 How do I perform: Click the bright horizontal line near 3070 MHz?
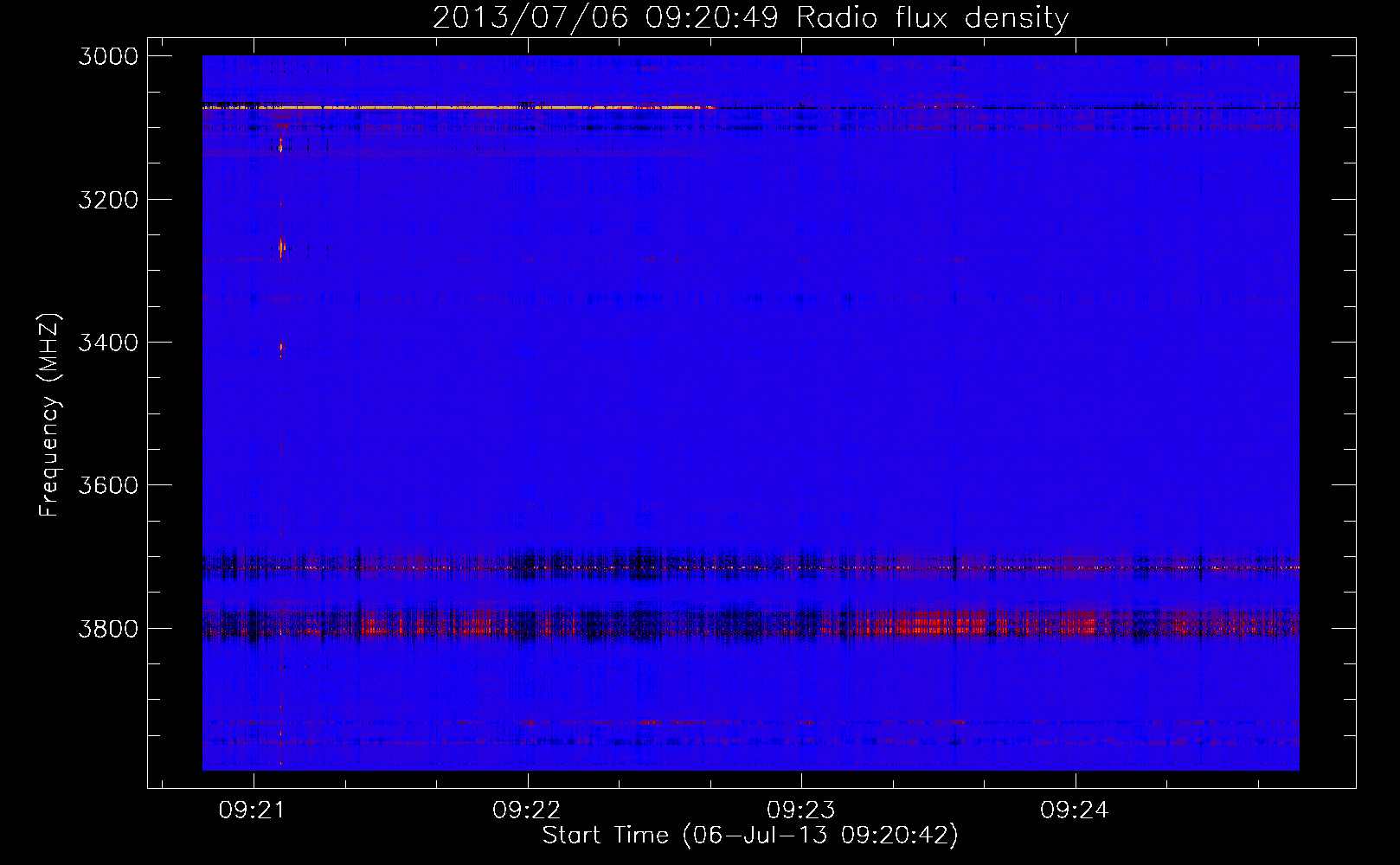[x=459, y=107]
